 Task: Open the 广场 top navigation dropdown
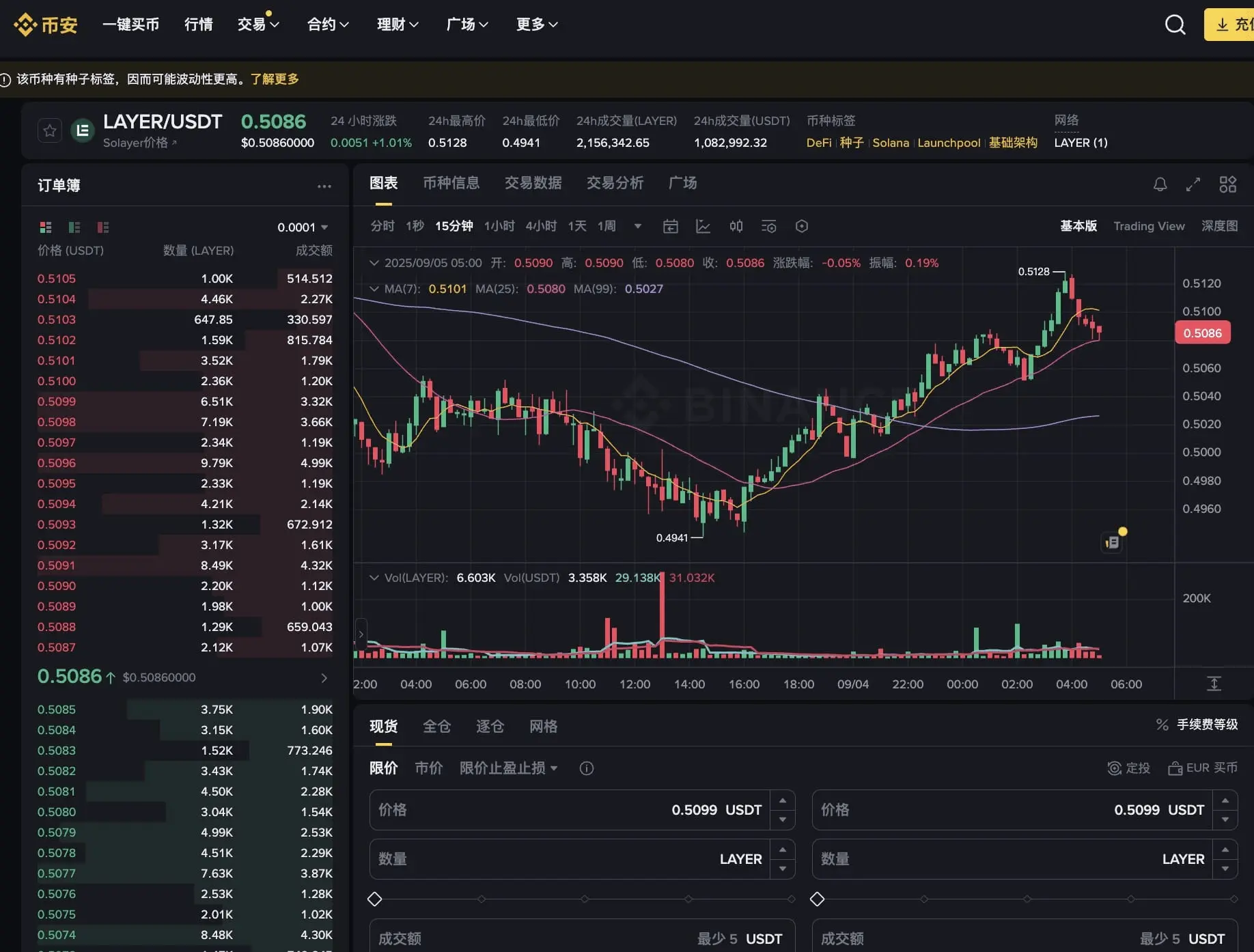(x=467, y=25)
